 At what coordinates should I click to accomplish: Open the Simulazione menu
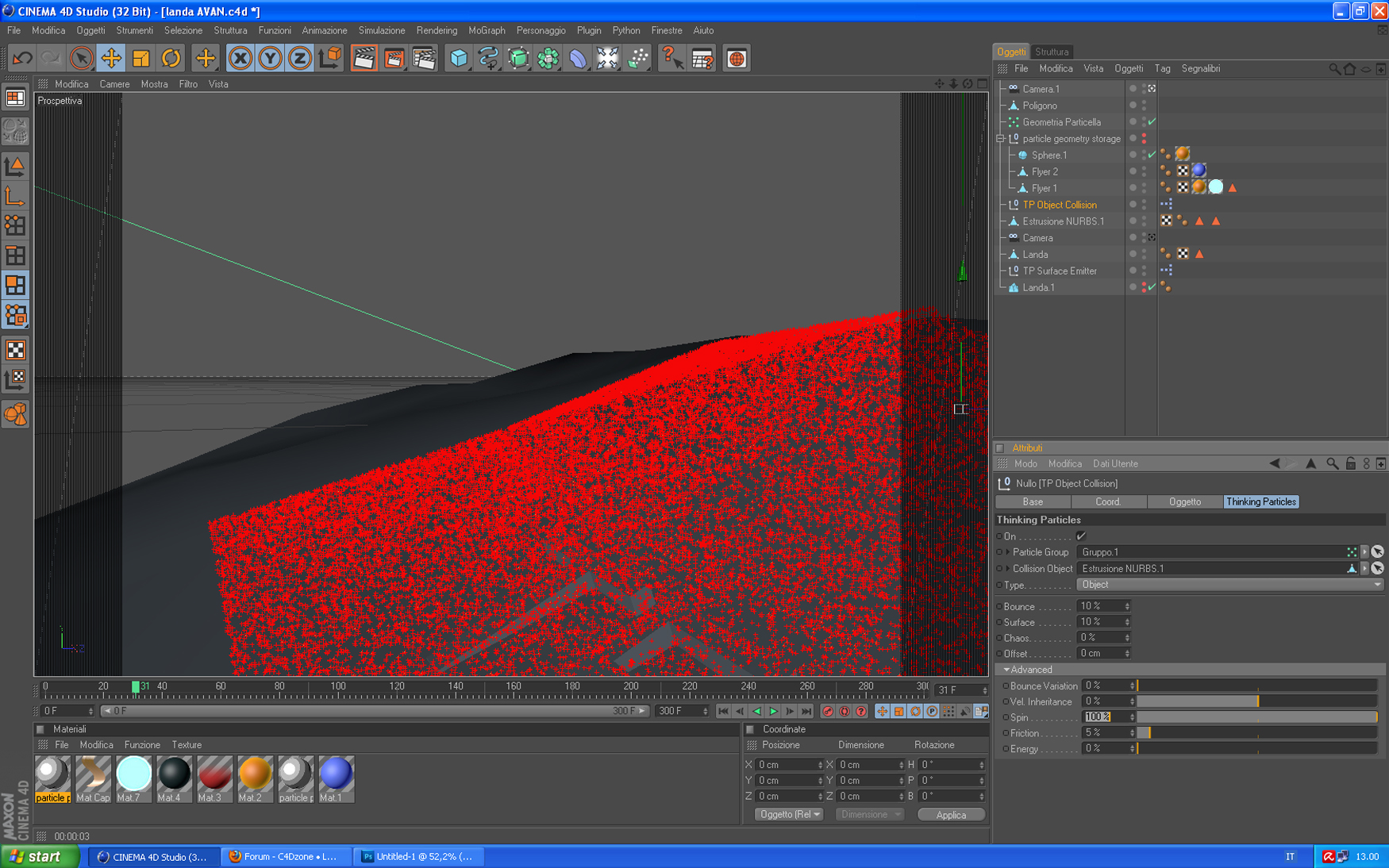[381, 30]
